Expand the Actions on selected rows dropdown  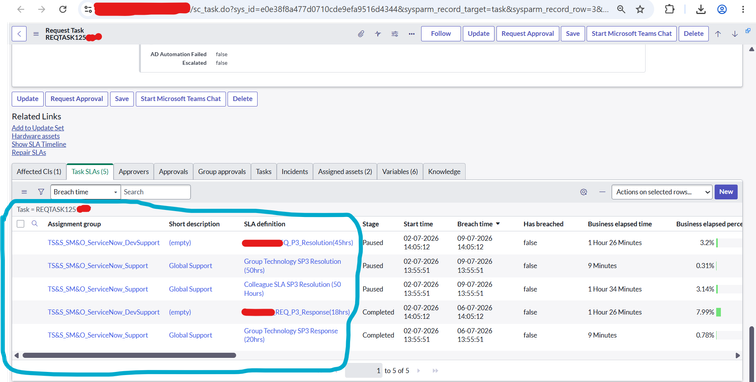click(x=662, y=192)
